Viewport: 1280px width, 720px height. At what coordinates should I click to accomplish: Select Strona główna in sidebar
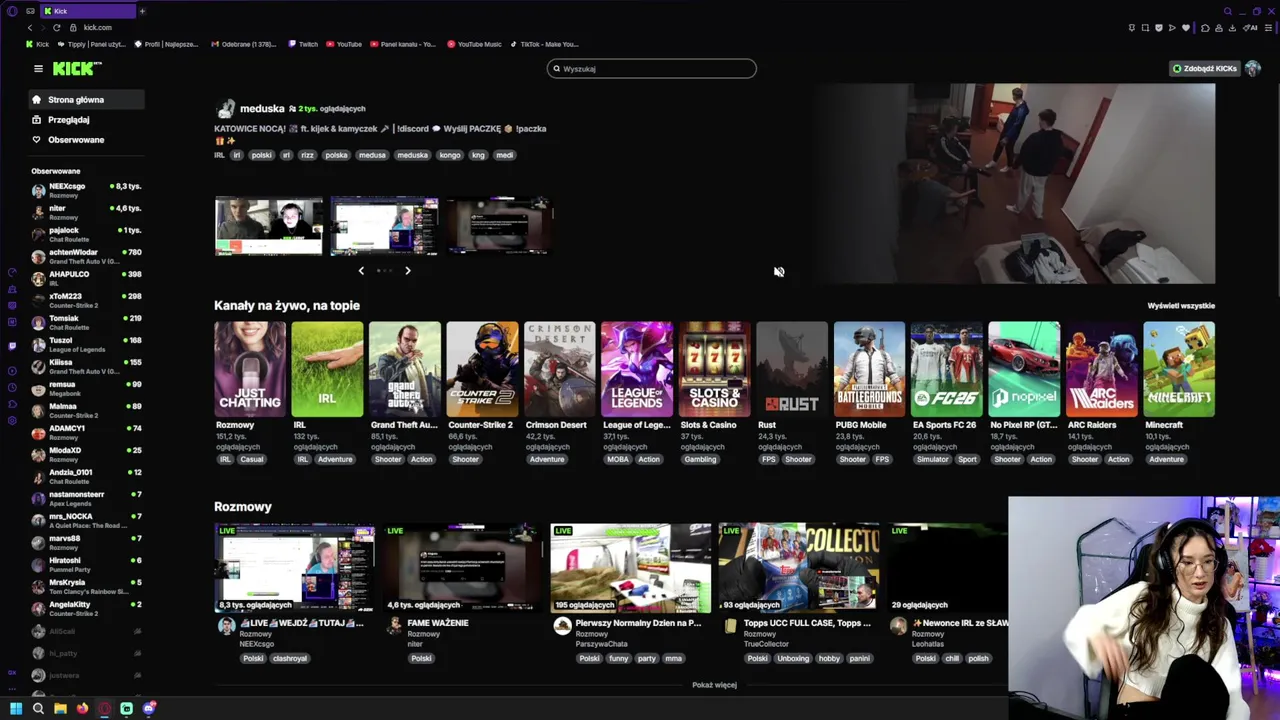click(87, 99)
